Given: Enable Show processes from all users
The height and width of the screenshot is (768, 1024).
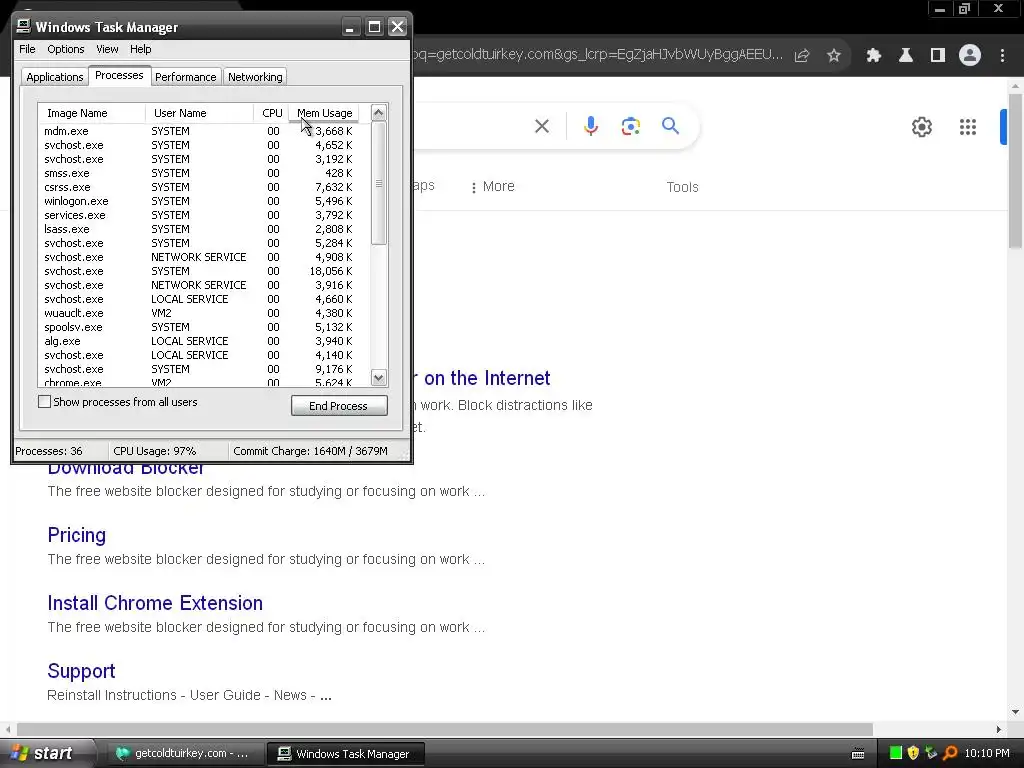Looking at the screenshot, I should point(44,402).
